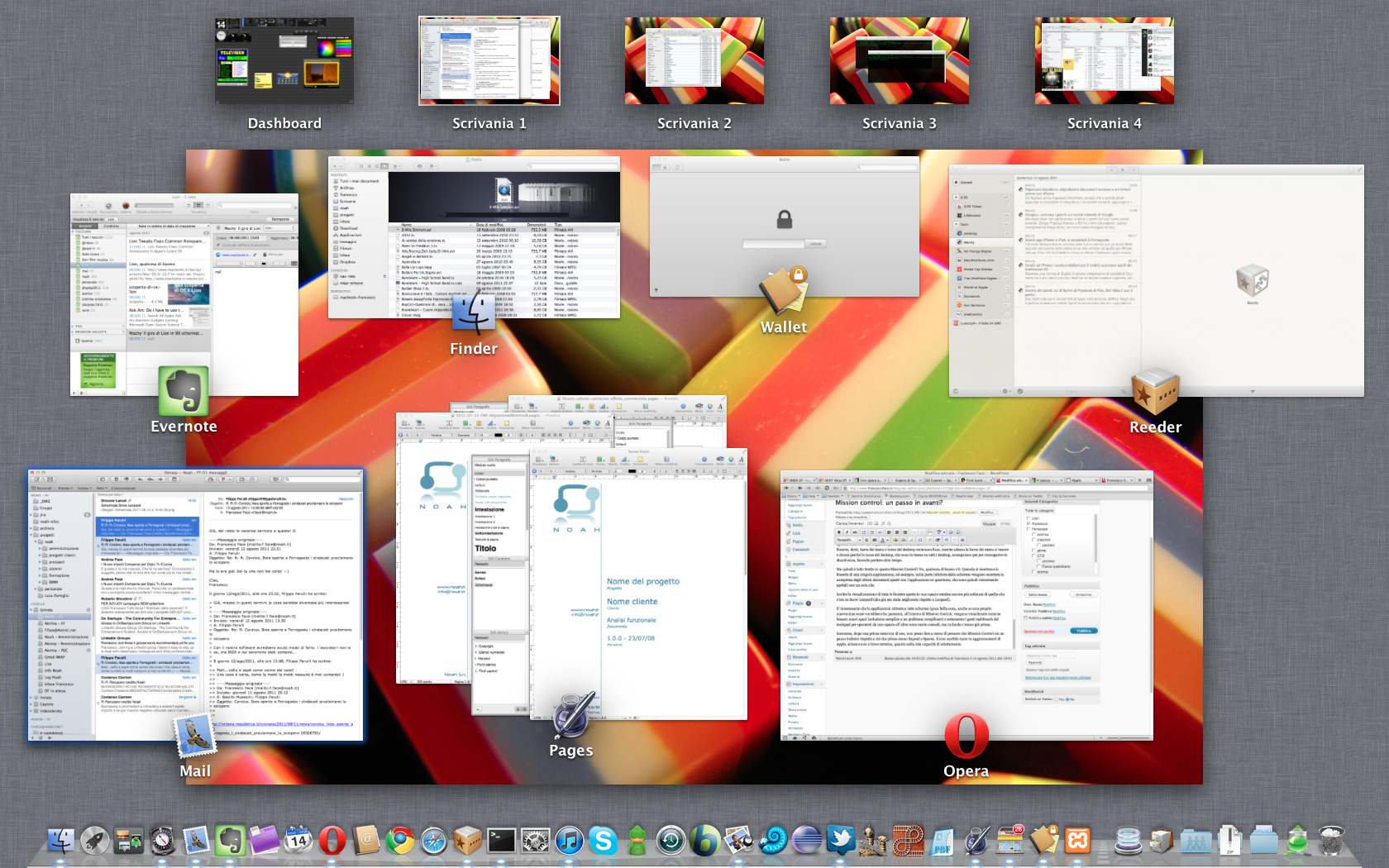Open Opera from the Dock
The width and height of the screenshot is (1389, 868).
click(332, 841)
